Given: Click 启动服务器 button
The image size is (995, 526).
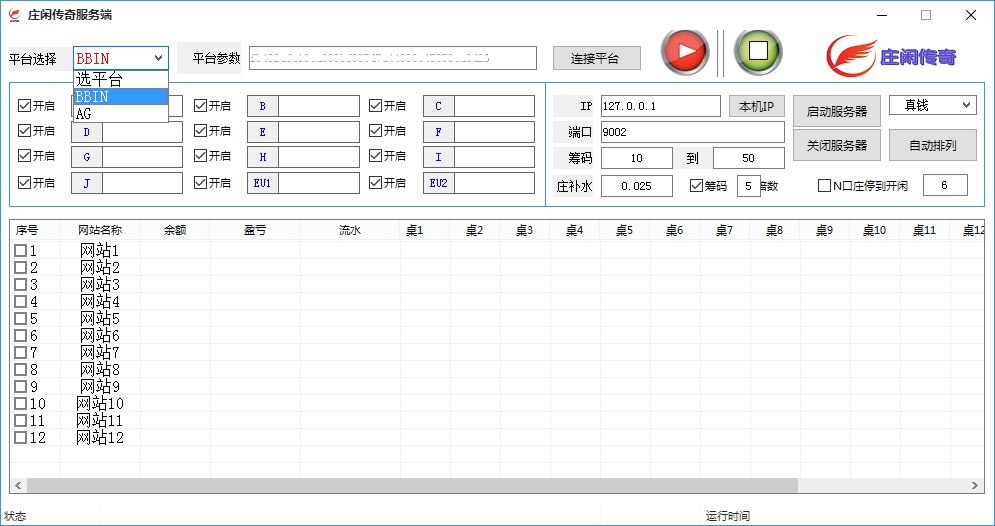Looking at the screenshot, I should pos(836,111).
